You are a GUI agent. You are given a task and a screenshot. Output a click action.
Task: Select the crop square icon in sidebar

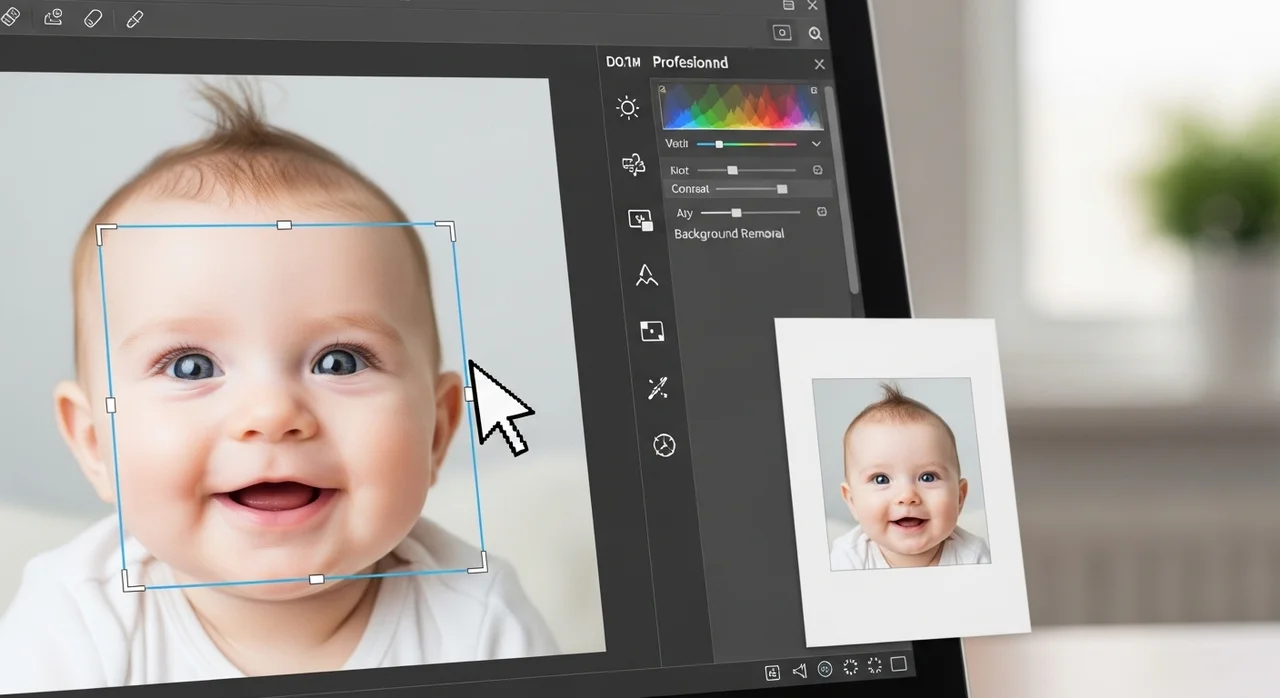[652, 331]
